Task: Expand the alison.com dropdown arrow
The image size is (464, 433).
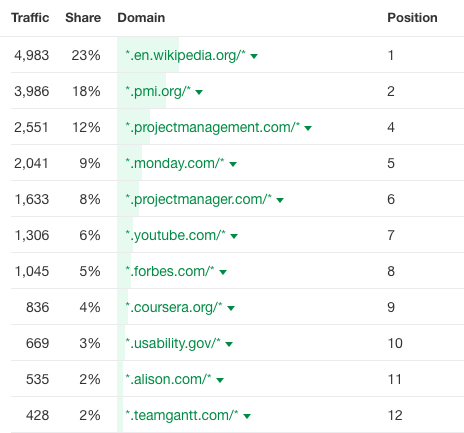Action: click(220, 380)
